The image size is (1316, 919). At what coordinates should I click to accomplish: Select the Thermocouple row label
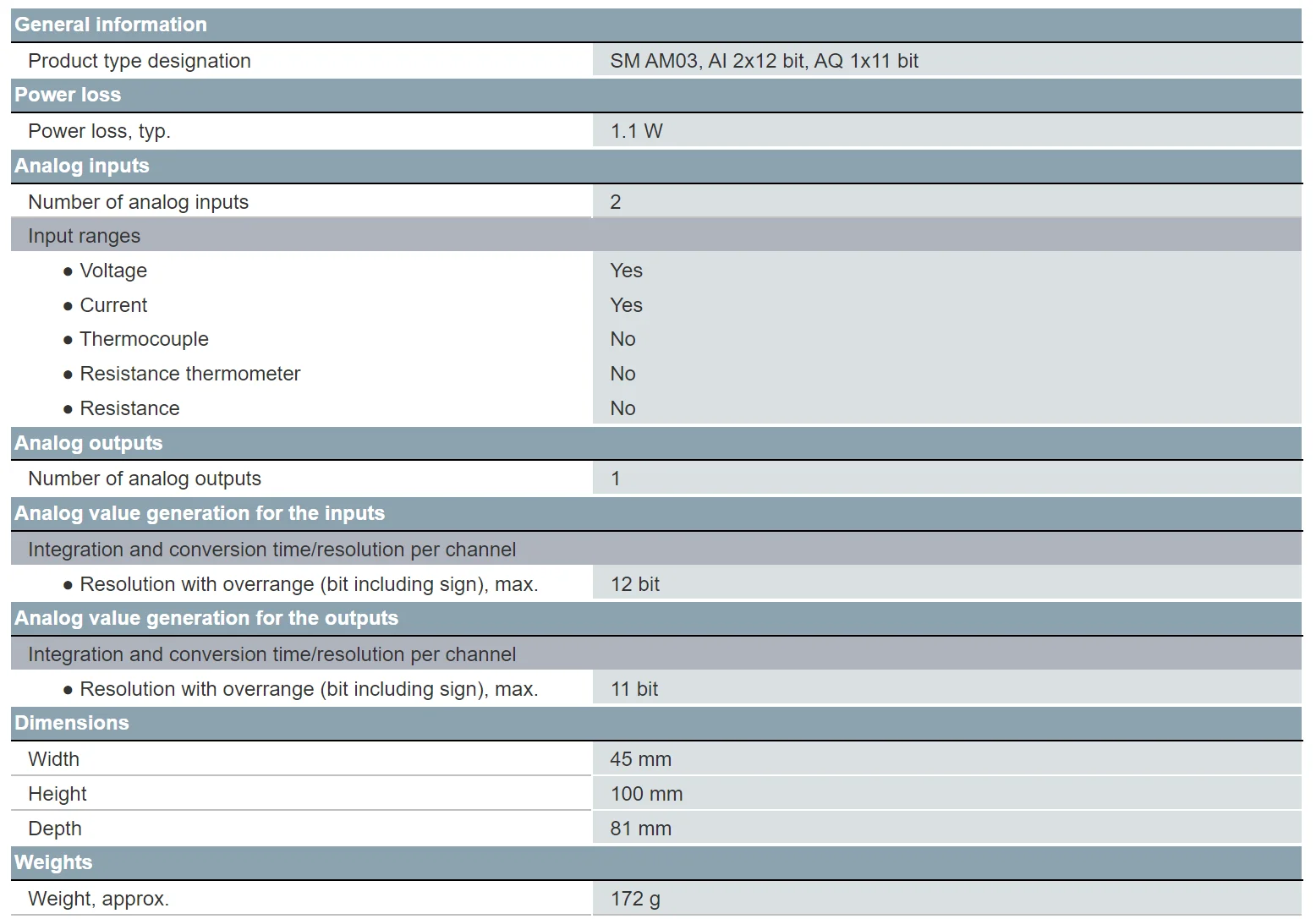[x=144, y=339]
